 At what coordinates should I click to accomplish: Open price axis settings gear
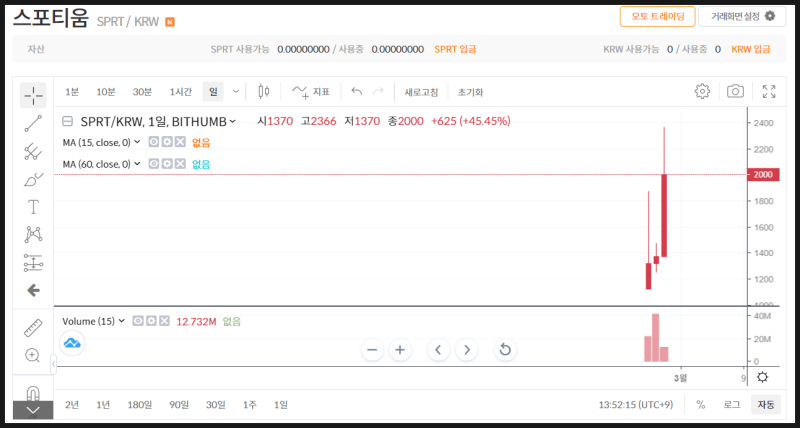762,377
